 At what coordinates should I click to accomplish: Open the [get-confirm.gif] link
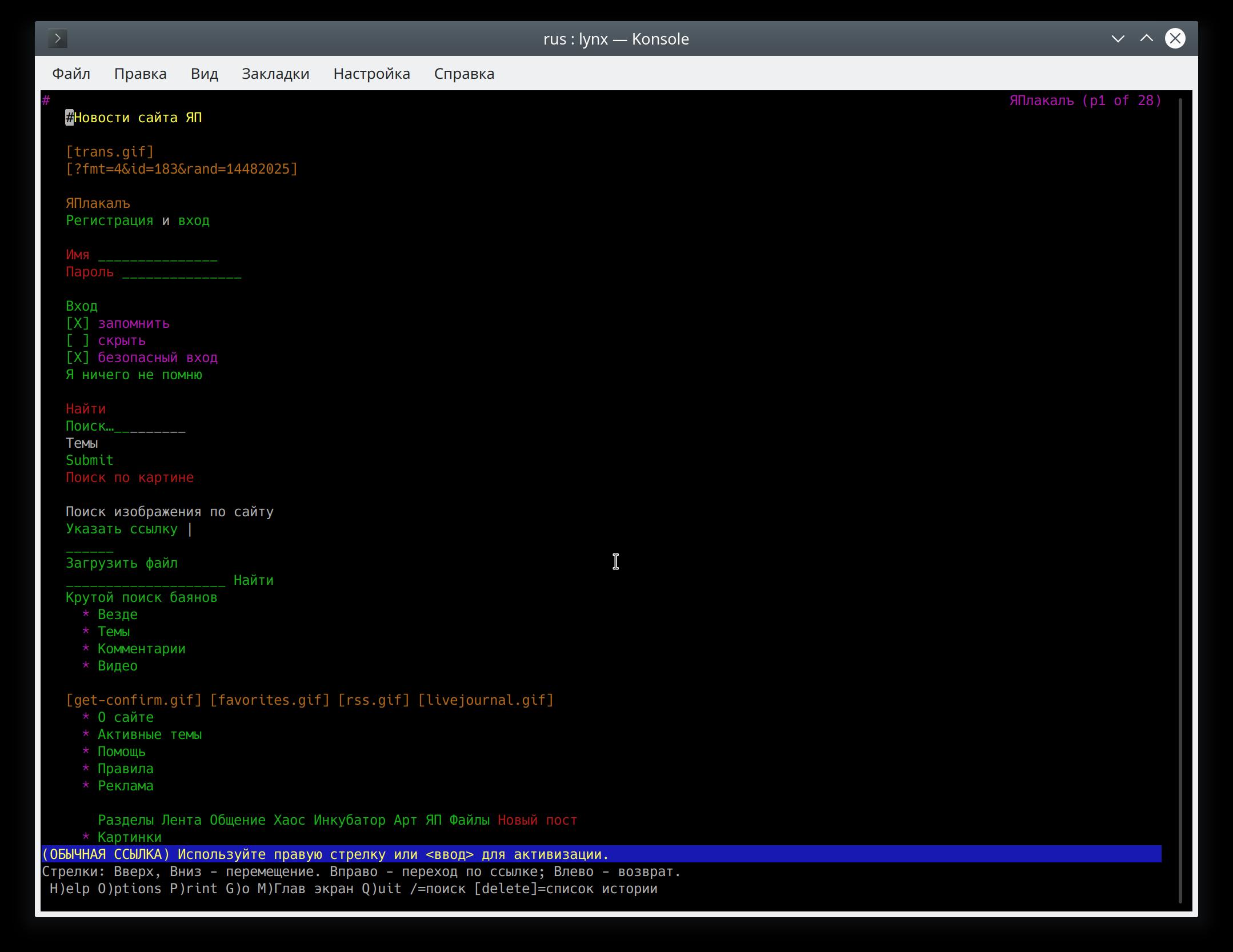(x=134, y=700)
